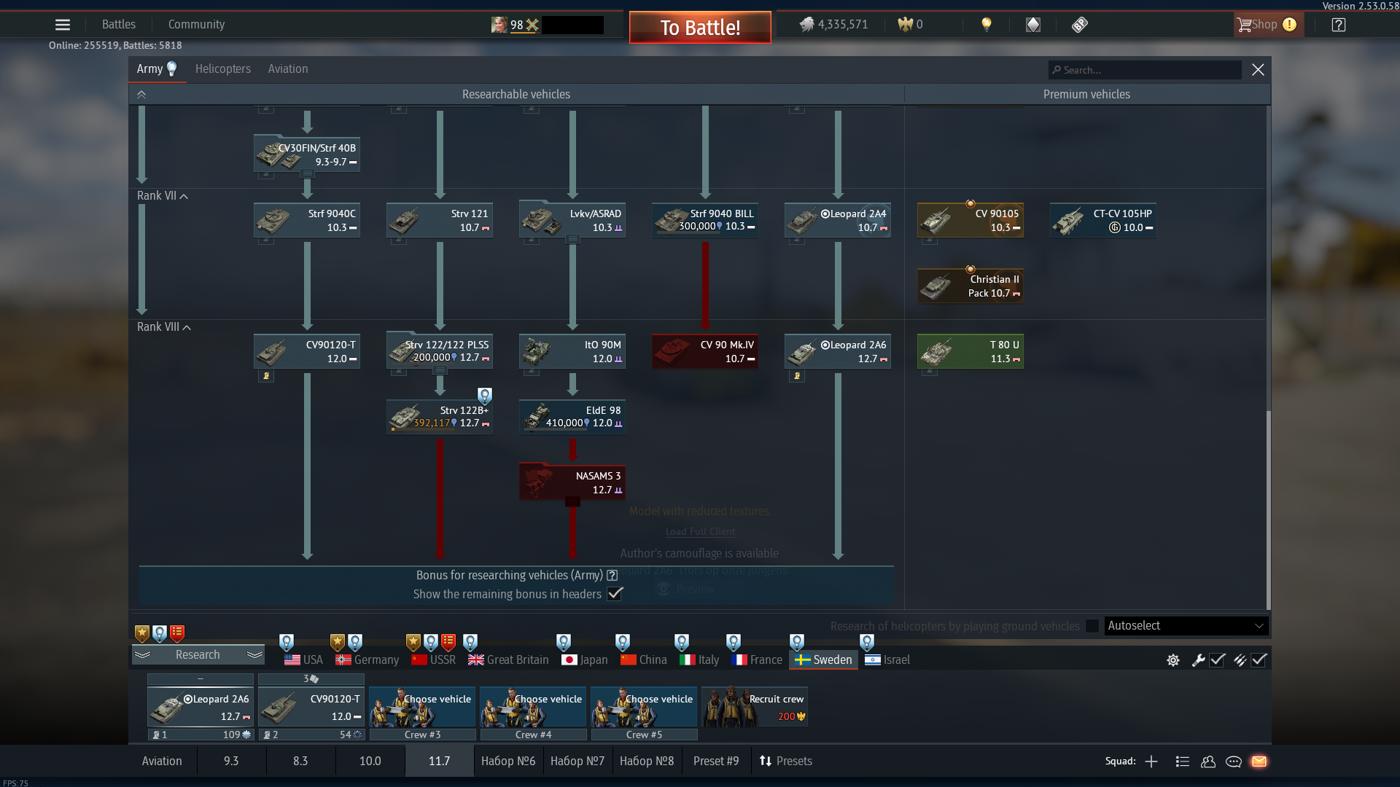Image resolution: width=1400 pixels, height=787 pixels.
Task: Select the Strv 121 tank
Action: pos(439,220)
